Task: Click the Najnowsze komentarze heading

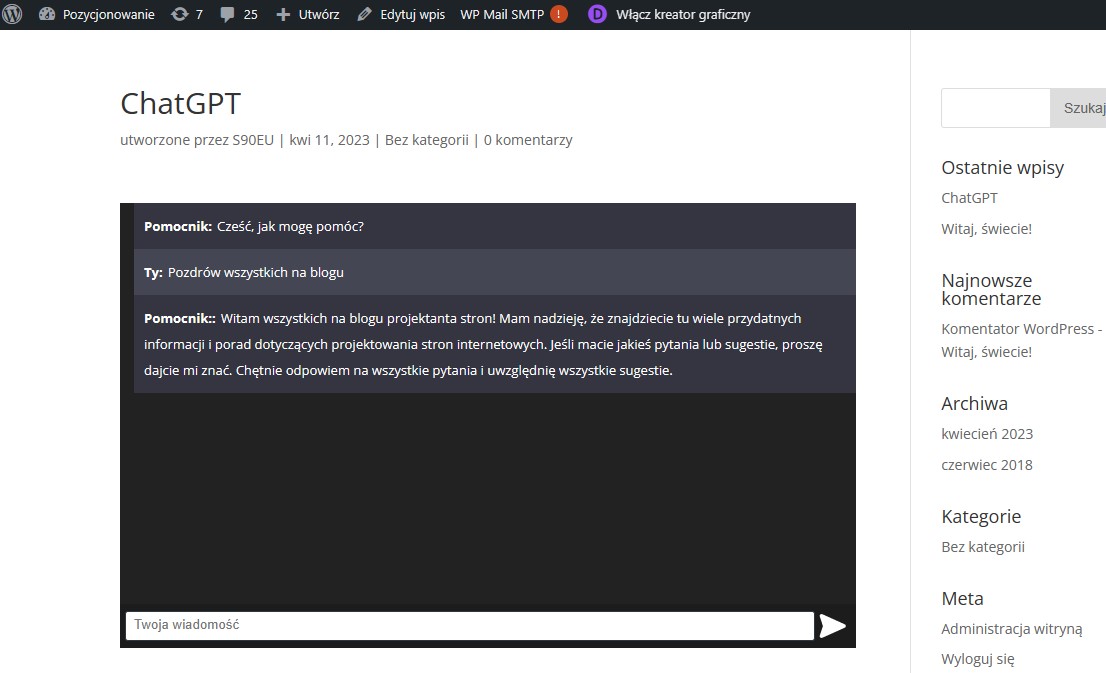Action: tap(991, 289)
